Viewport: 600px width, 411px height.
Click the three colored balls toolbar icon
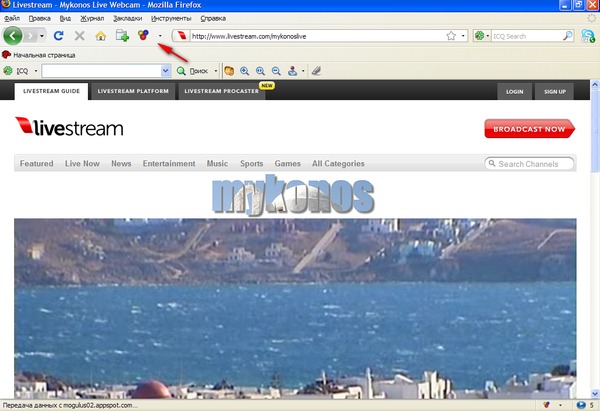(x=143, y=35)
